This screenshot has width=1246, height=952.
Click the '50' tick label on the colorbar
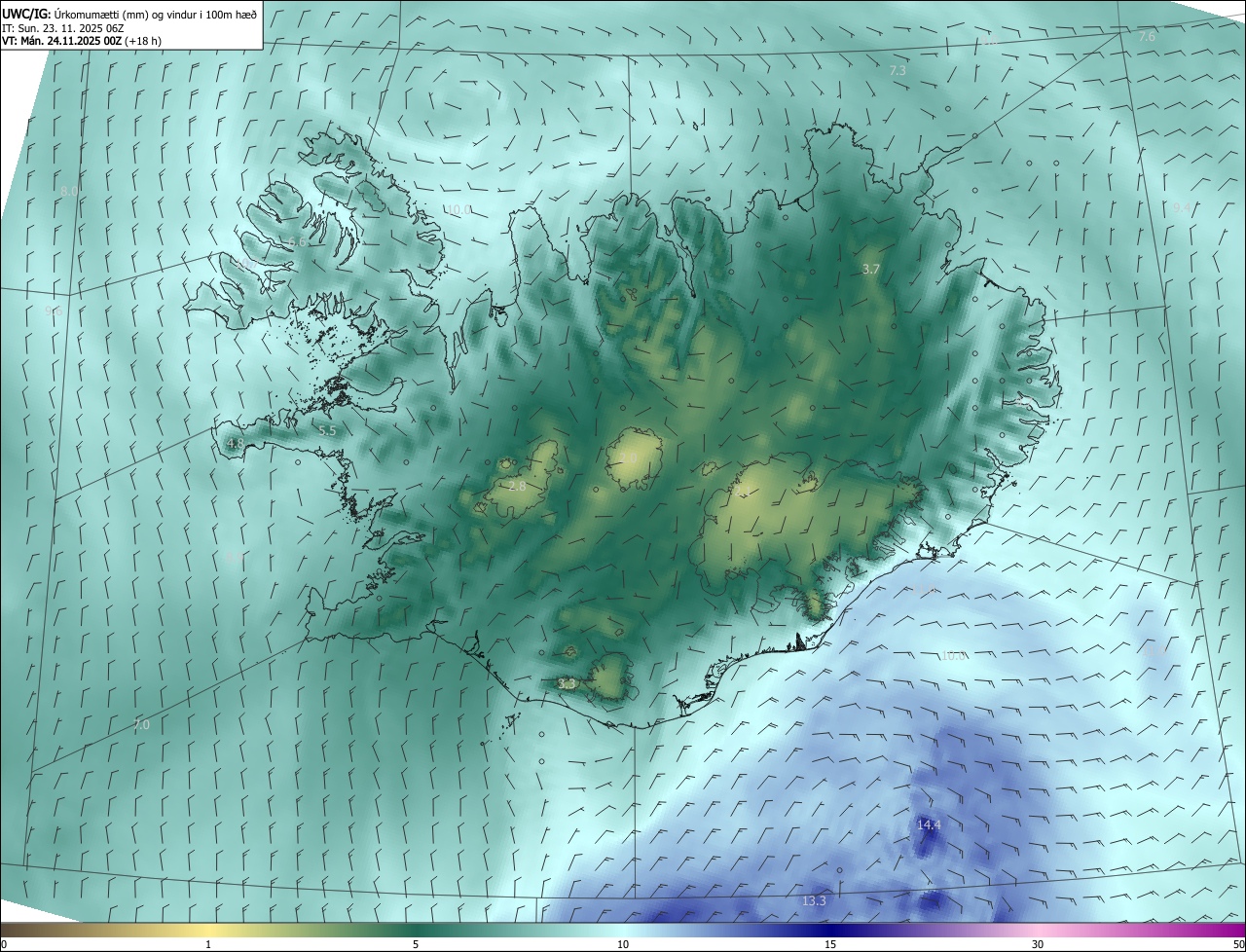pyautogui.click(x=1238, y=944)
